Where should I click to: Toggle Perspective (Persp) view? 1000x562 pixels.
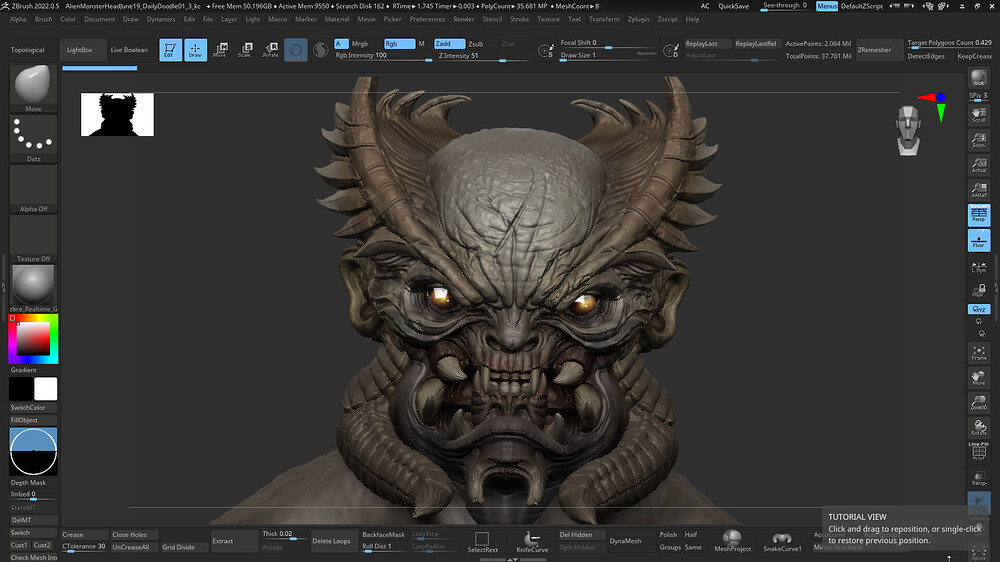pos(978,215)
